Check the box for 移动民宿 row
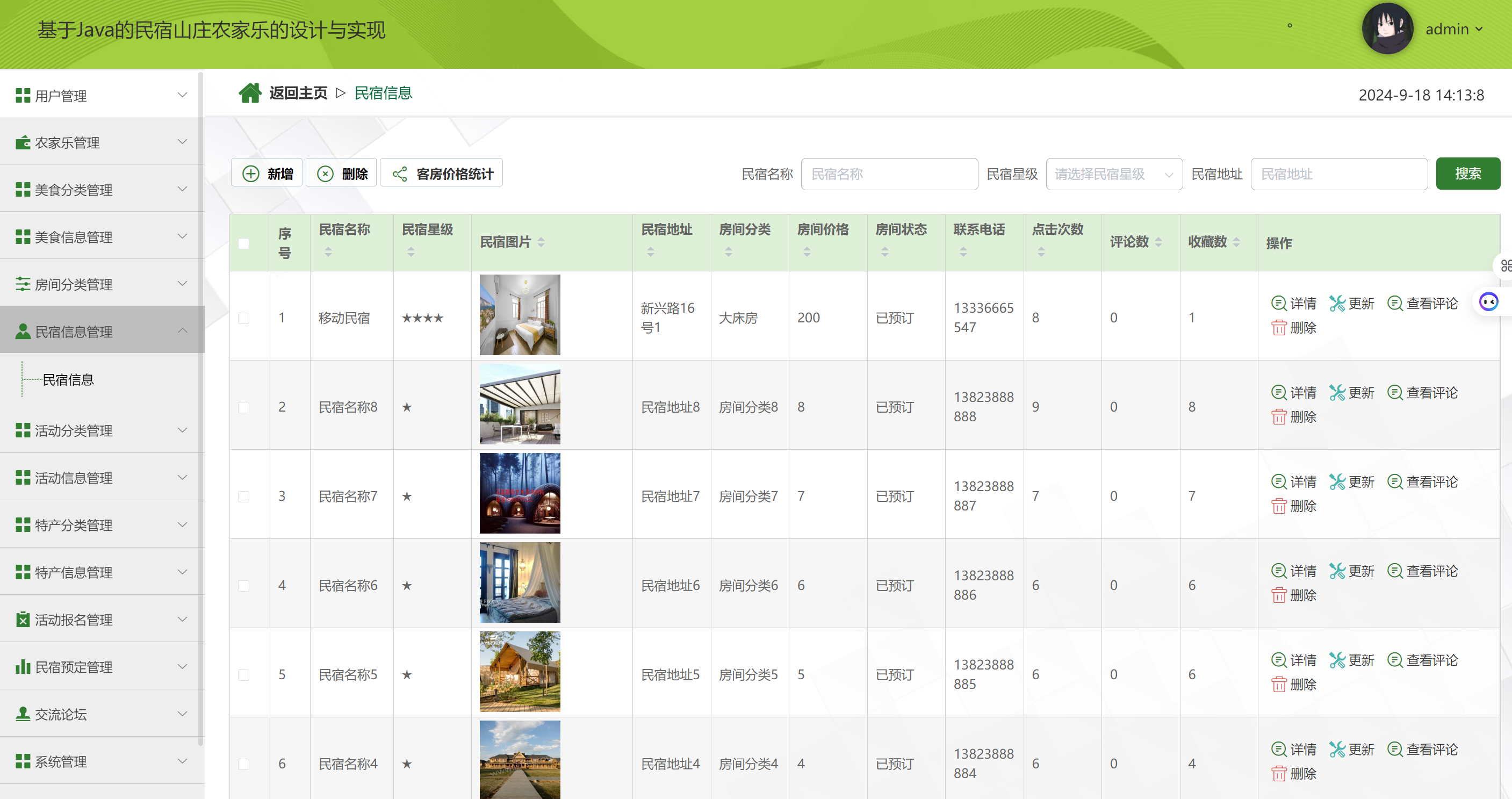This screenshot has width=1512, height=799. [243, 318]
